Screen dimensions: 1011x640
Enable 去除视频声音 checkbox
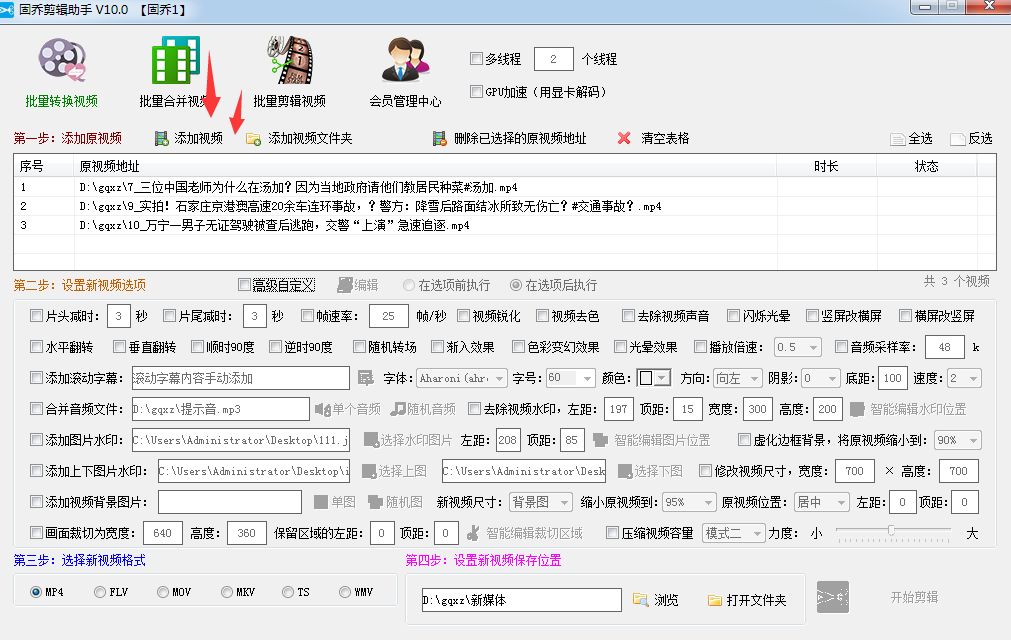(628, 316)
